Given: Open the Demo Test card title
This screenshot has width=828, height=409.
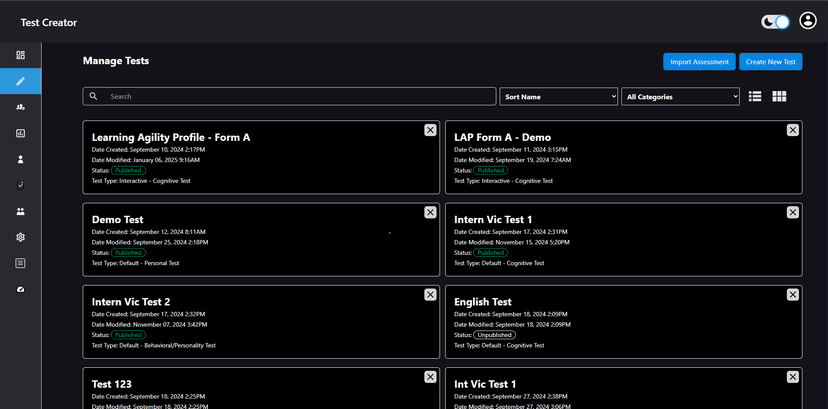Looking at the screenshot, I should click(117, 220).
